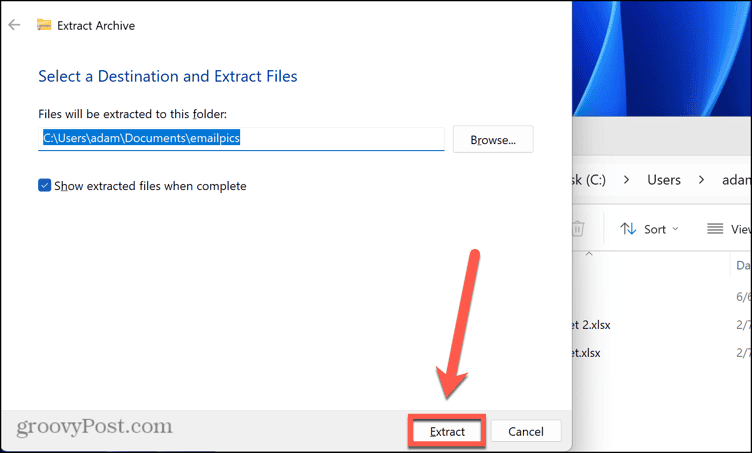Click the Extract Archive folder icon
752x453 pixels.
tap(44, 25)
